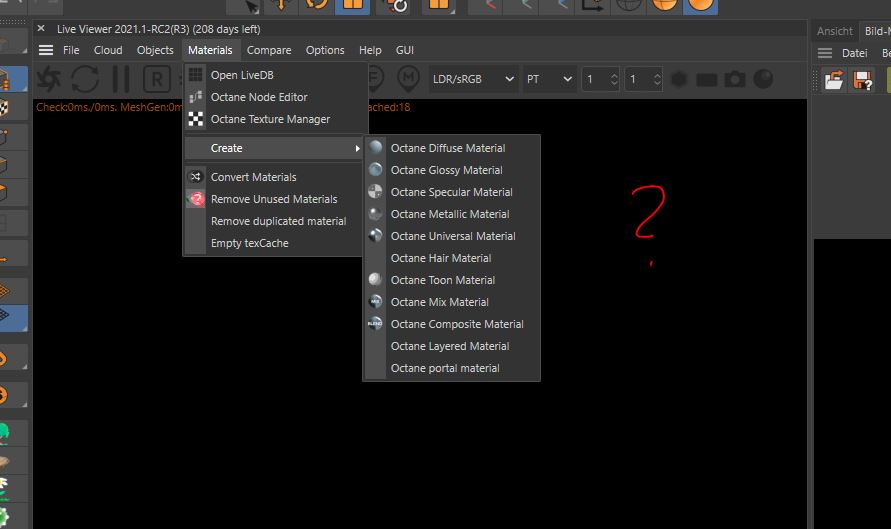Click the camera icon in Live Viewer toolbar
The image size is (891, 529).
[735, 79]
